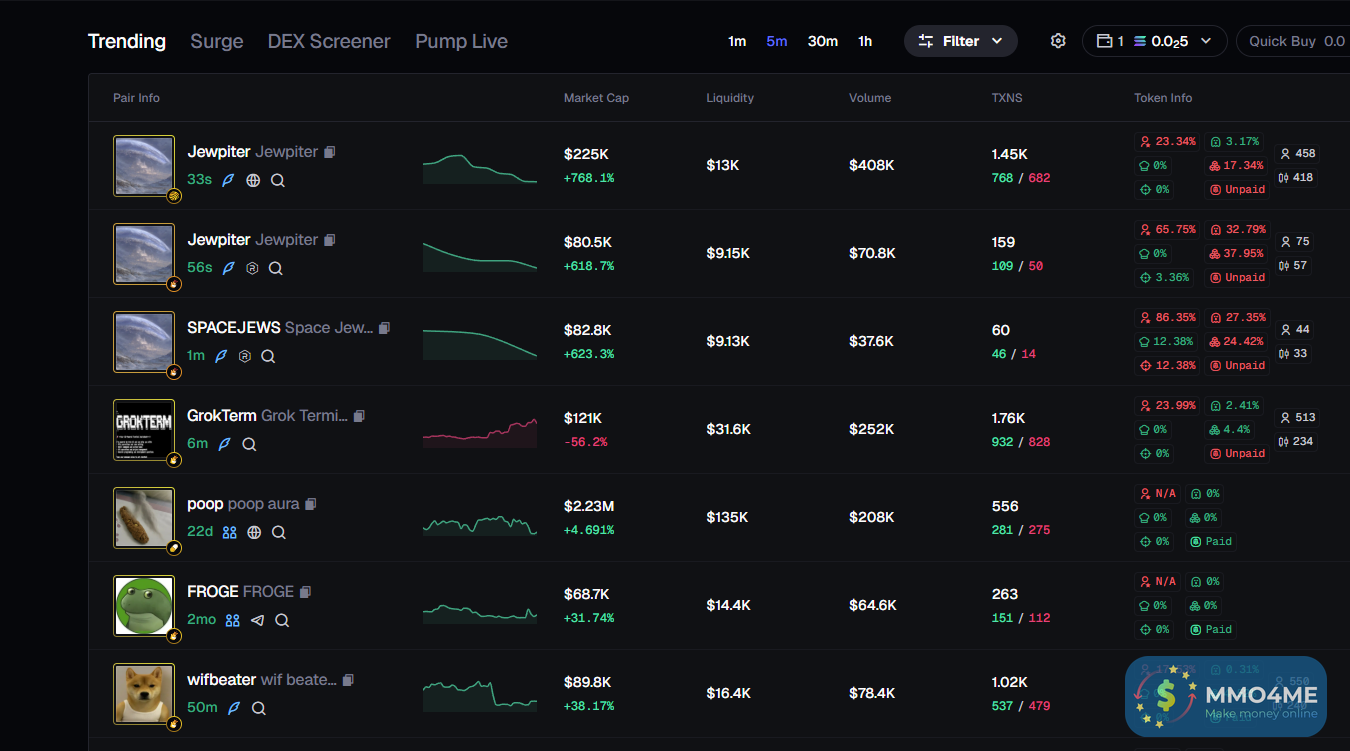The width and height of the screenshot is (1350, 751).
Task: Copy the SPACEJEWS token address
Action: [x=384, y=328]
